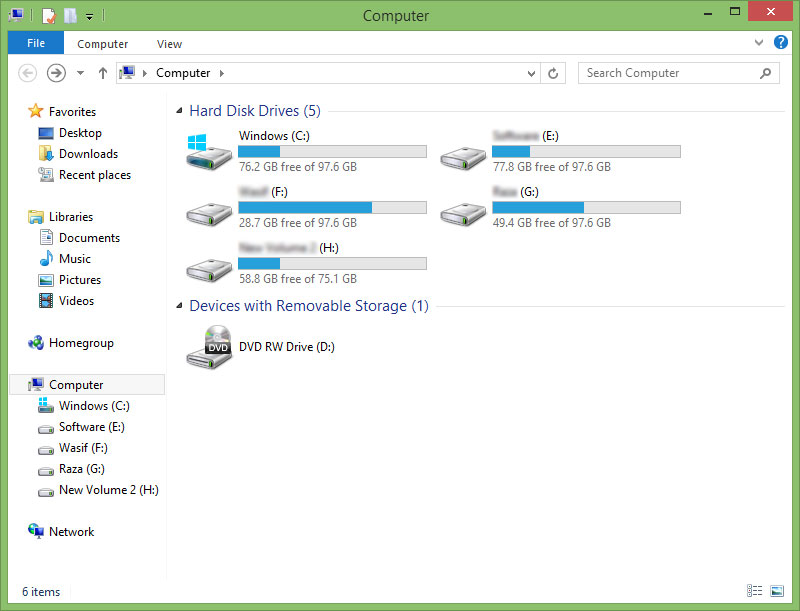
Task: Refresh the view using the refresh icon
Action: [553, 72]
